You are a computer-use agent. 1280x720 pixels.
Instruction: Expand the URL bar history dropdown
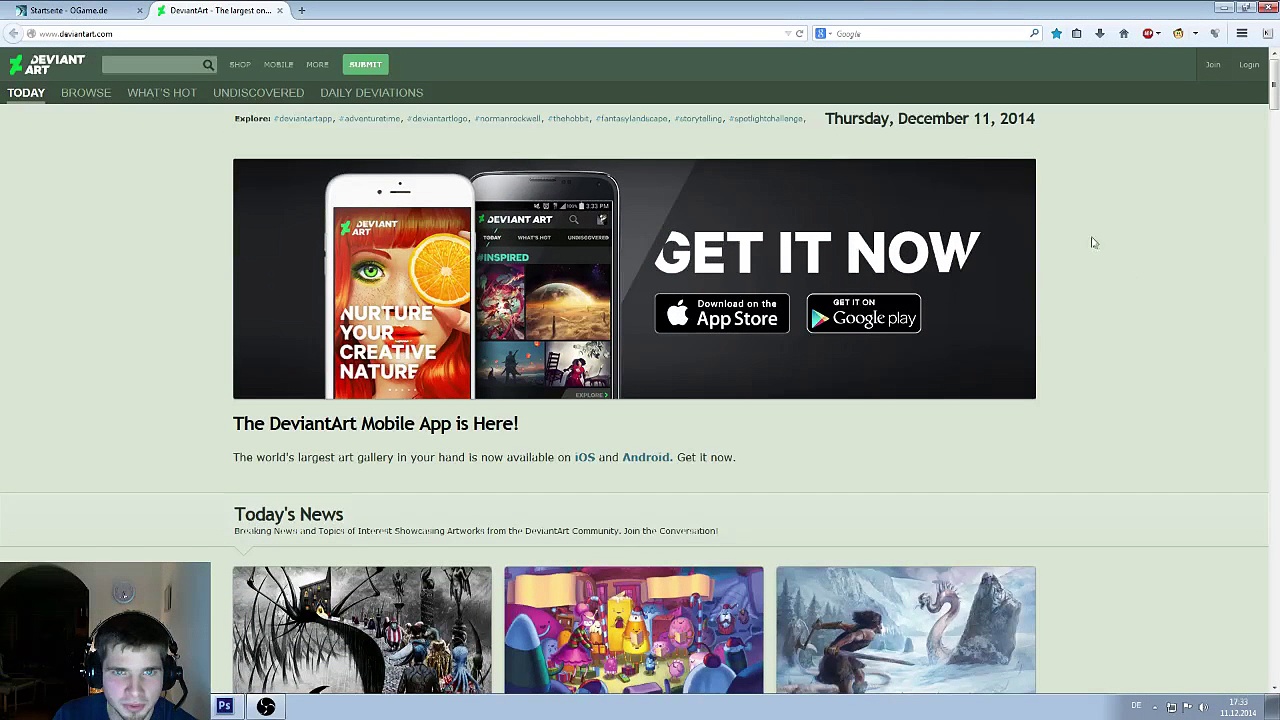click(x=787, y=34)
